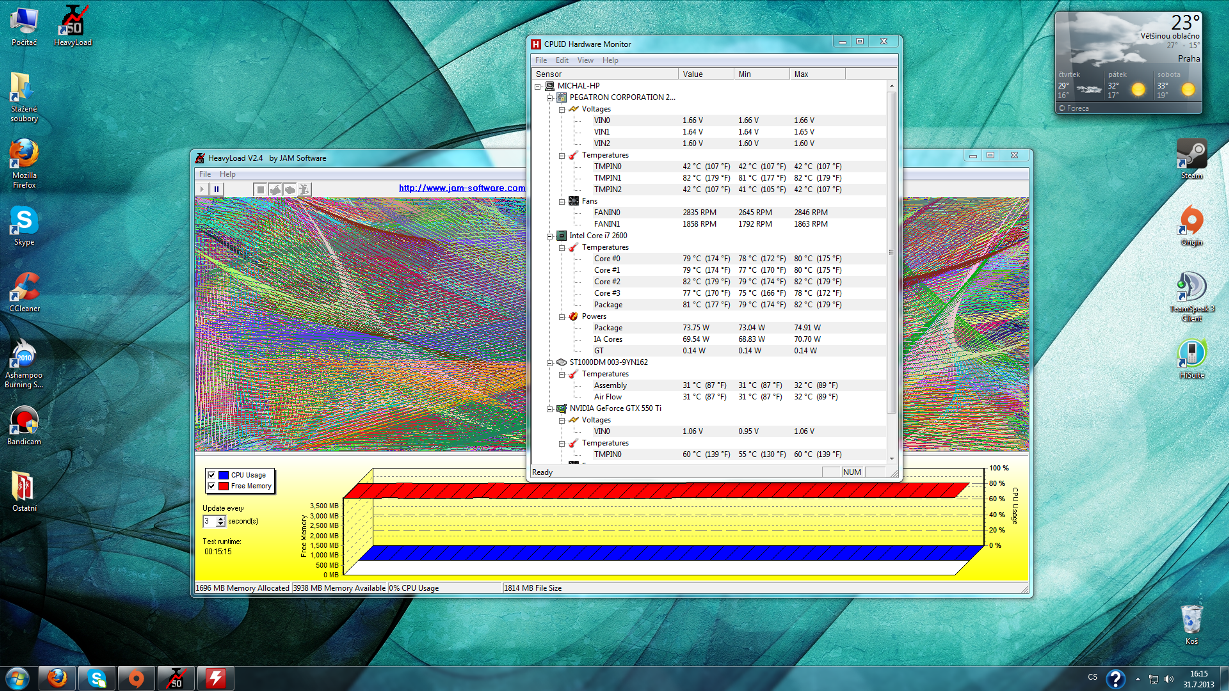Open View menu in Hardware Monitor
This screenshot has width=1229, height=691.
(x=585, y=61)
